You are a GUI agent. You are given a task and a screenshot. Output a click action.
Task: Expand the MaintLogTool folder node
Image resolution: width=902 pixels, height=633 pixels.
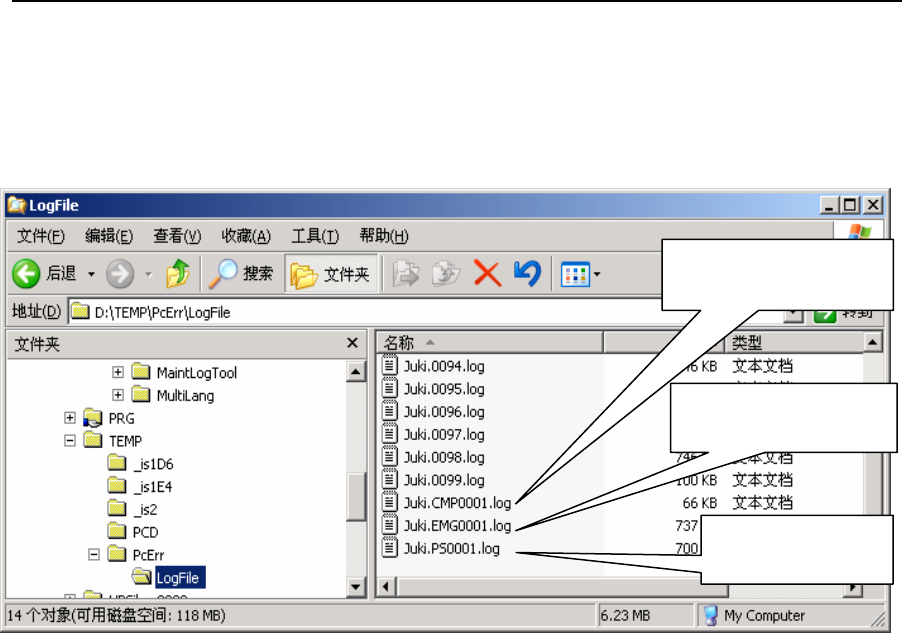(118, 372)
